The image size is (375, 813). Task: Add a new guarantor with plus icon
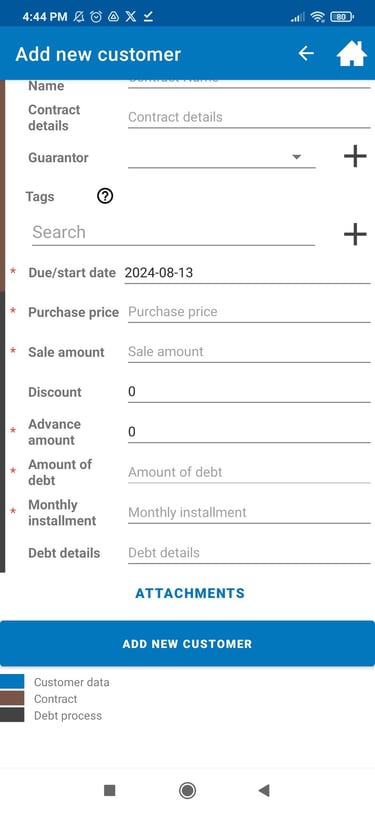click(x=355, y=156)
